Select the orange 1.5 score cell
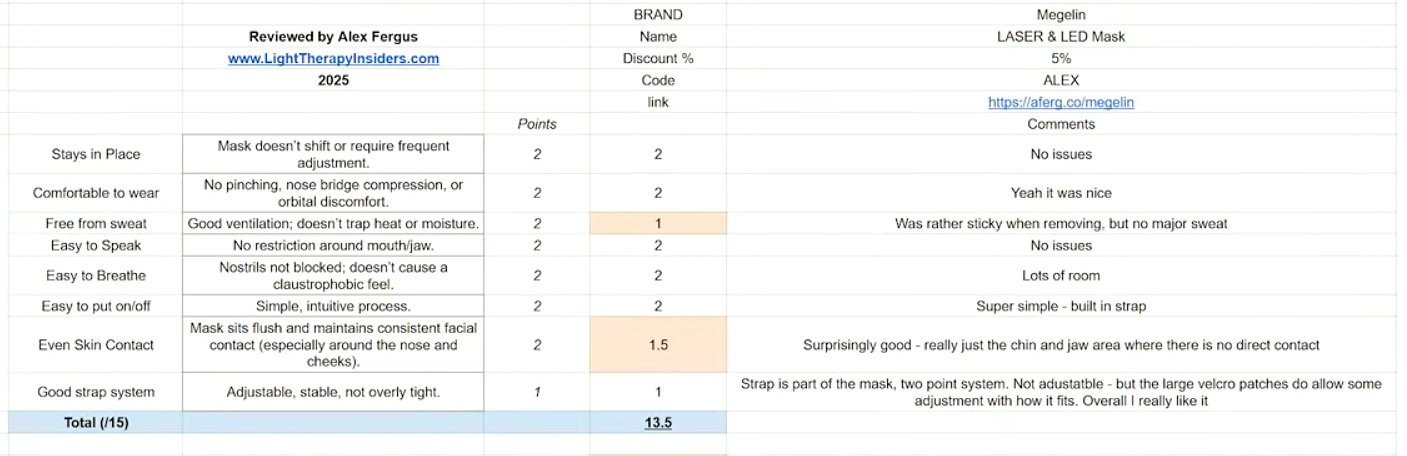This screenshot has height=456, width=1407. (x=658, y=345)
